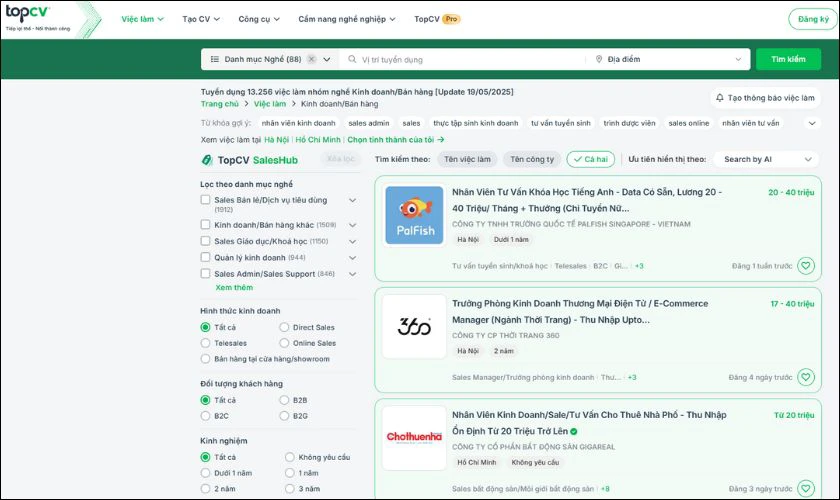
Task: Open the Cẩm nang nghề nghiệp menu
Action: [347, 19]
